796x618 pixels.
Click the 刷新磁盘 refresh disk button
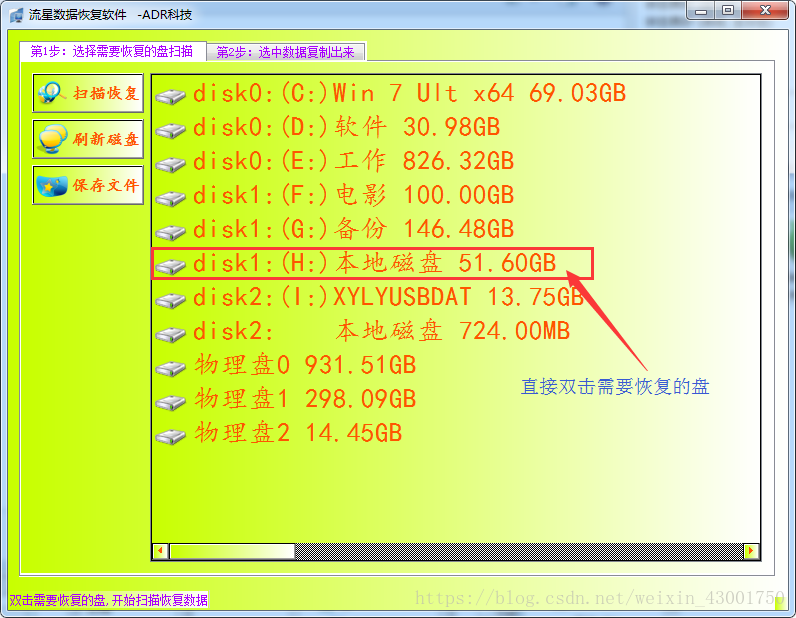click(x=88, y=139)
